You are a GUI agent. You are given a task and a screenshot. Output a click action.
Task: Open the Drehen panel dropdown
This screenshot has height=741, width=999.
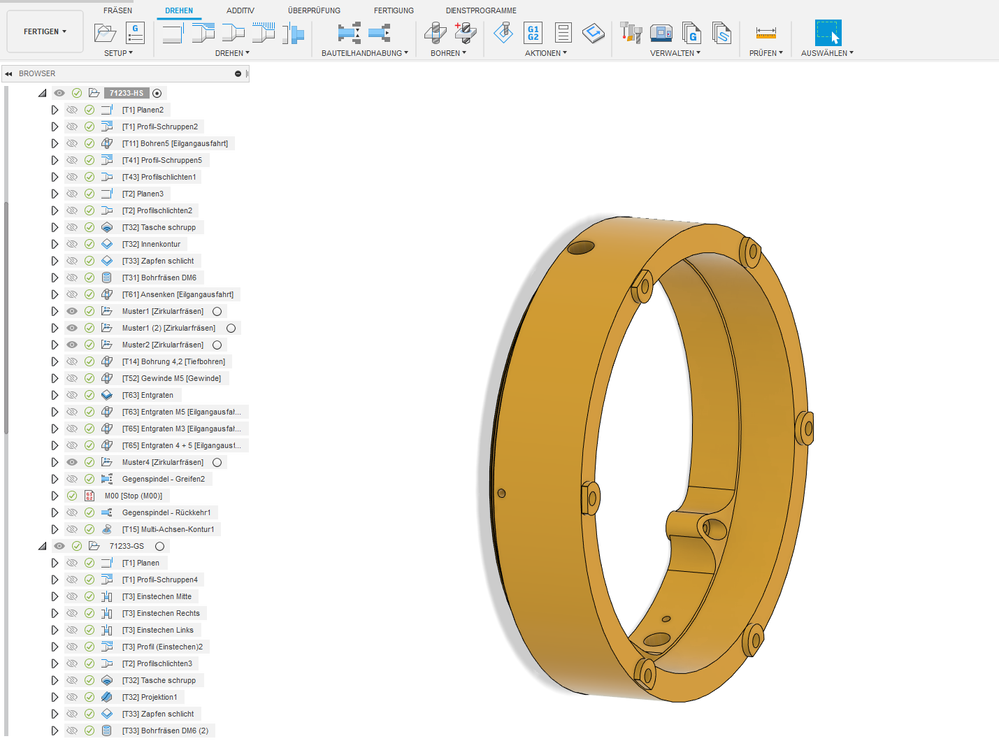(232, 53)
